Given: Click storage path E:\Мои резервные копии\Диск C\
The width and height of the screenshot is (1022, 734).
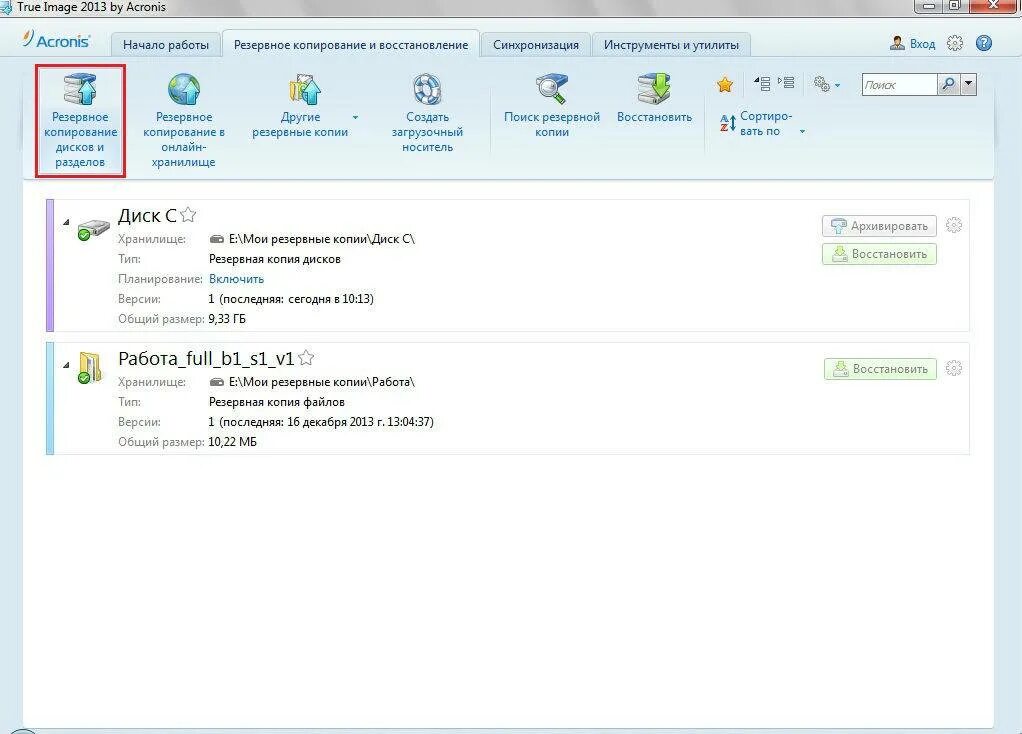Looking at the screenshot, I should click(321, 239).
